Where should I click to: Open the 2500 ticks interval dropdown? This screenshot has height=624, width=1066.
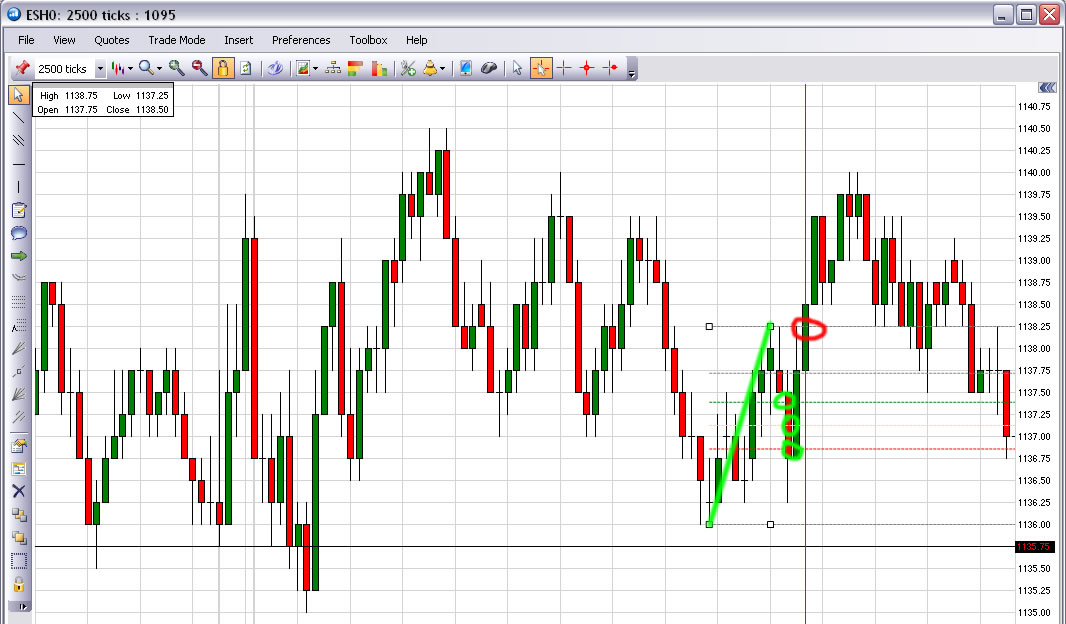(100, 69)
